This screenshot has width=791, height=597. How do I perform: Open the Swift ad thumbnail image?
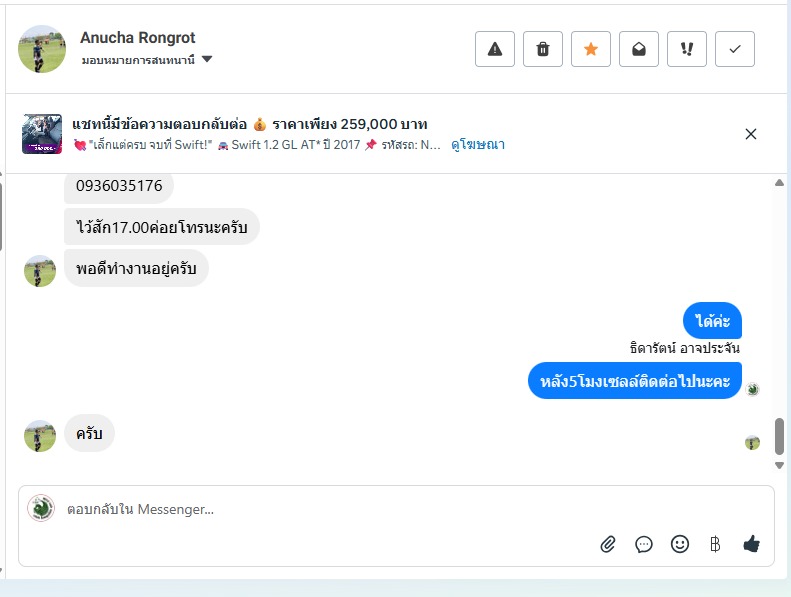tap(42, 134)
